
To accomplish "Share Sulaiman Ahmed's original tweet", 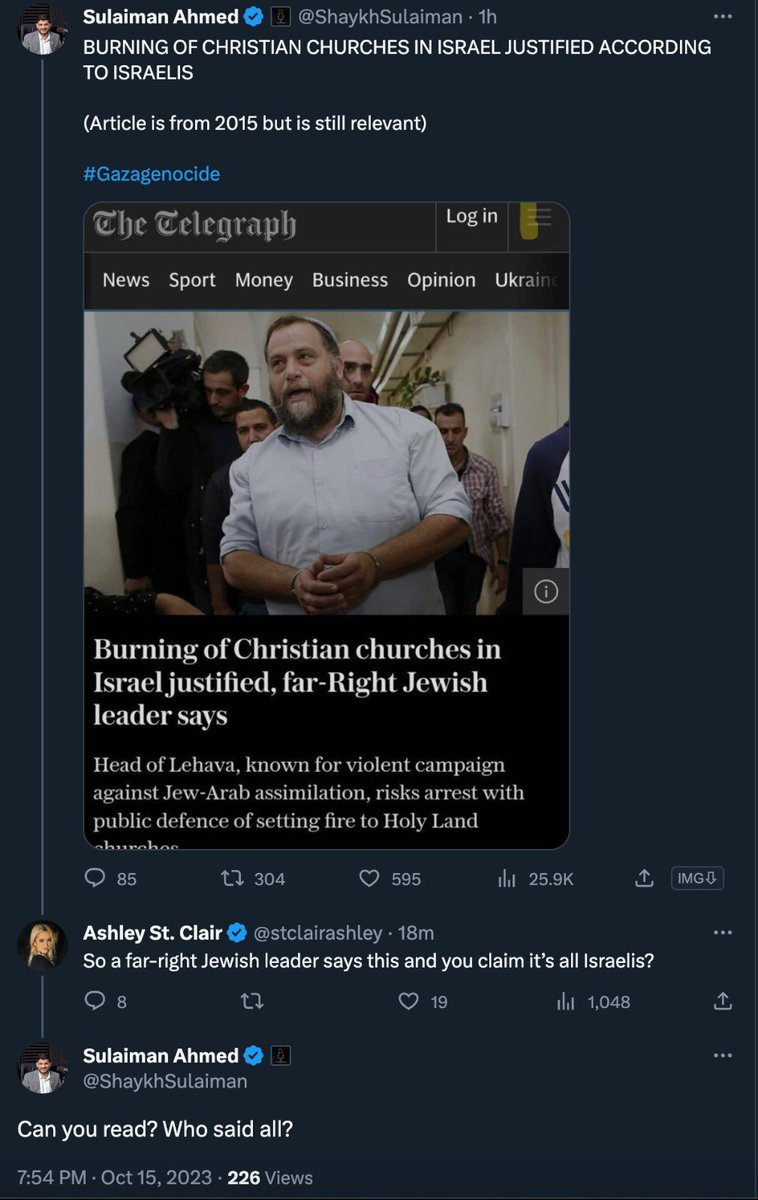I will (x=645, y=879).
